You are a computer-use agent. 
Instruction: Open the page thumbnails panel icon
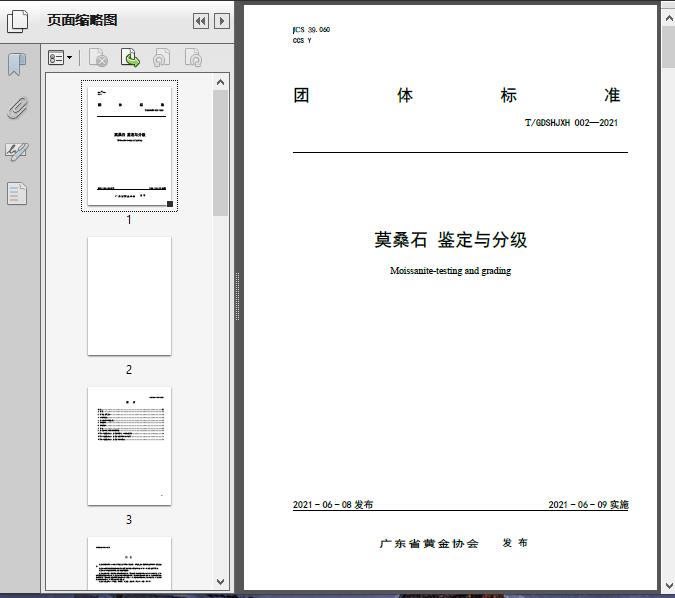tap(18, 21)
